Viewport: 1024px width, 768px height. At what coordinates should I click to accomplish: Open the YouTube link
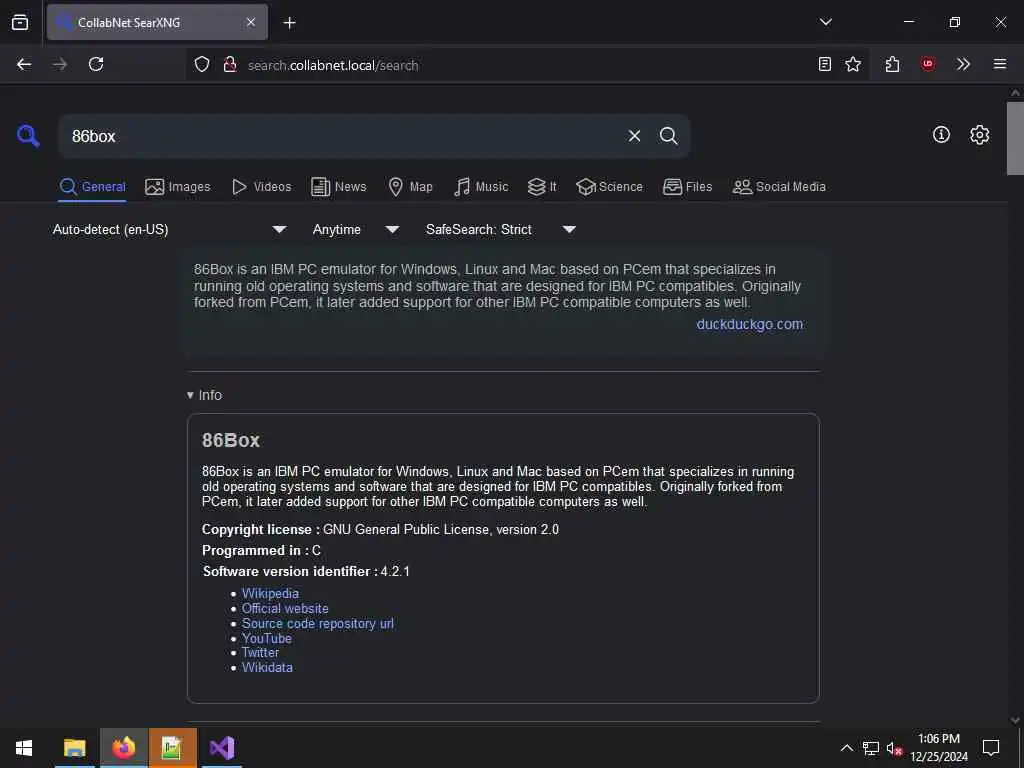(266, 638)
